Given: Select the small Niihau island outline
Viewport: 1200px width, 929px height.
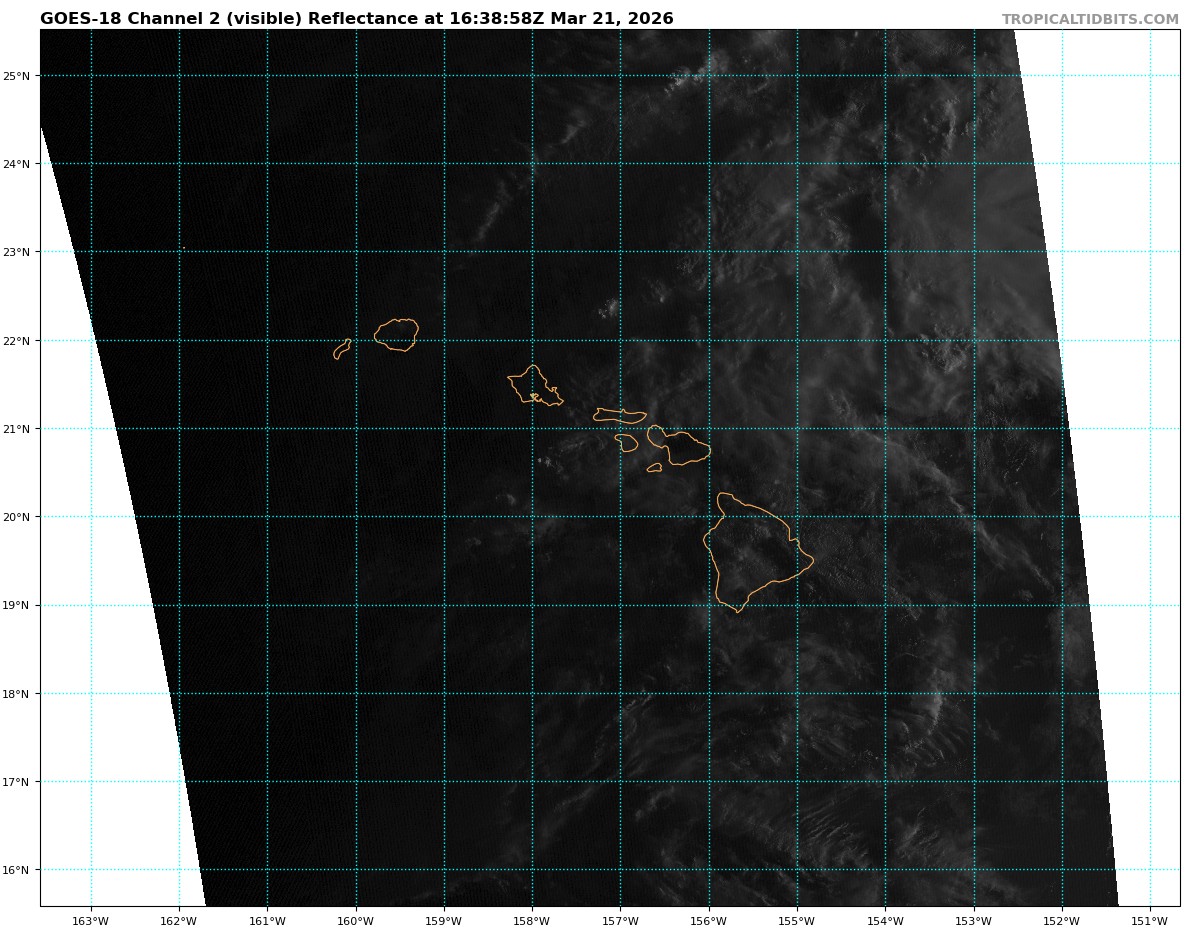Looking at the screenshot, I should [x=342, y=349].
